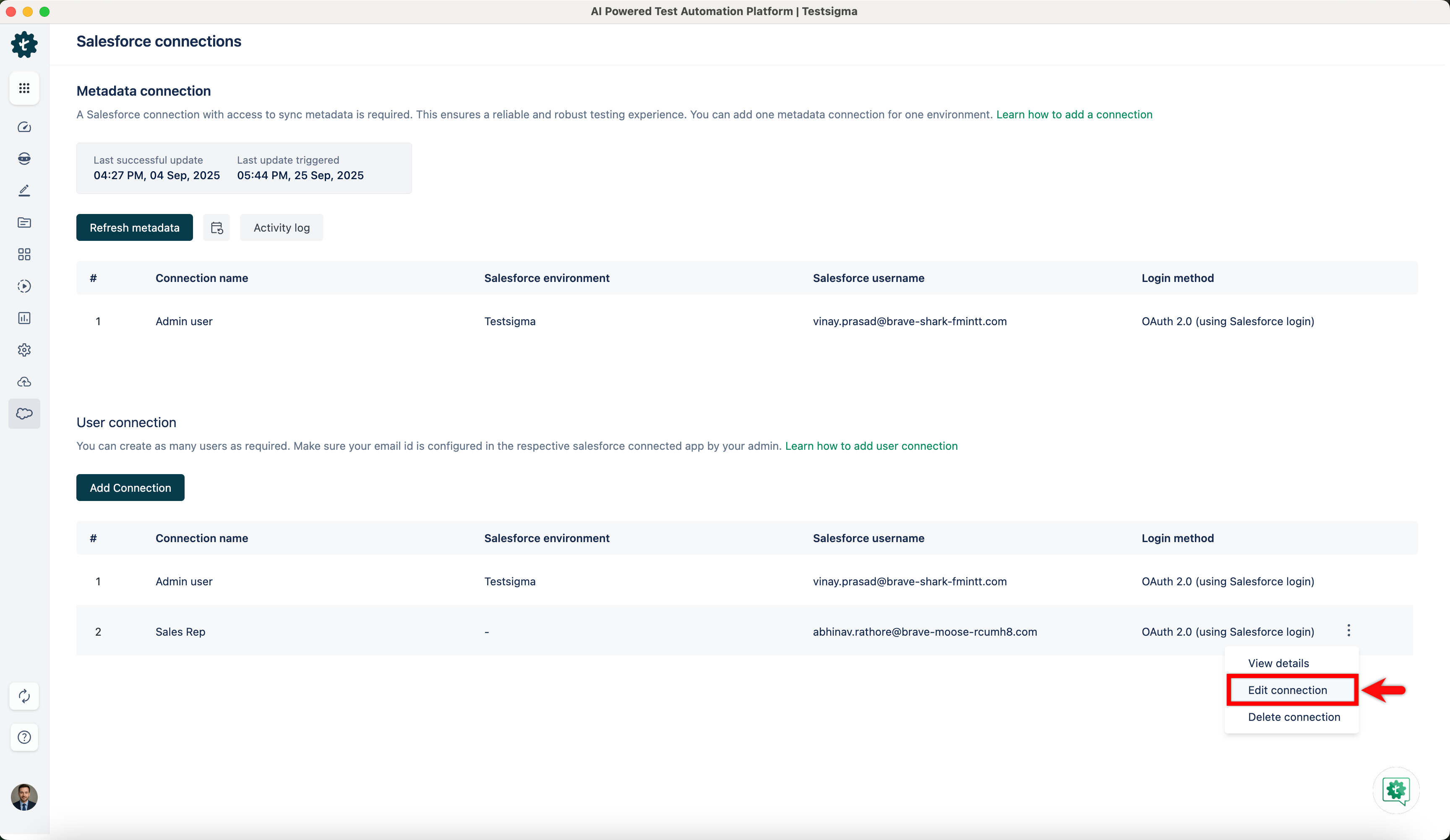Select the dashboard speedometer icon
This screenshot has width=1450, height=840.
[24, 127]
